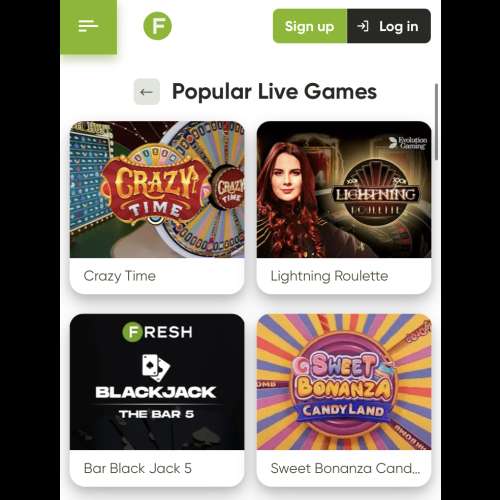Click the Sign up button
The width and height of the screenshot is (500, 500).
310,26
